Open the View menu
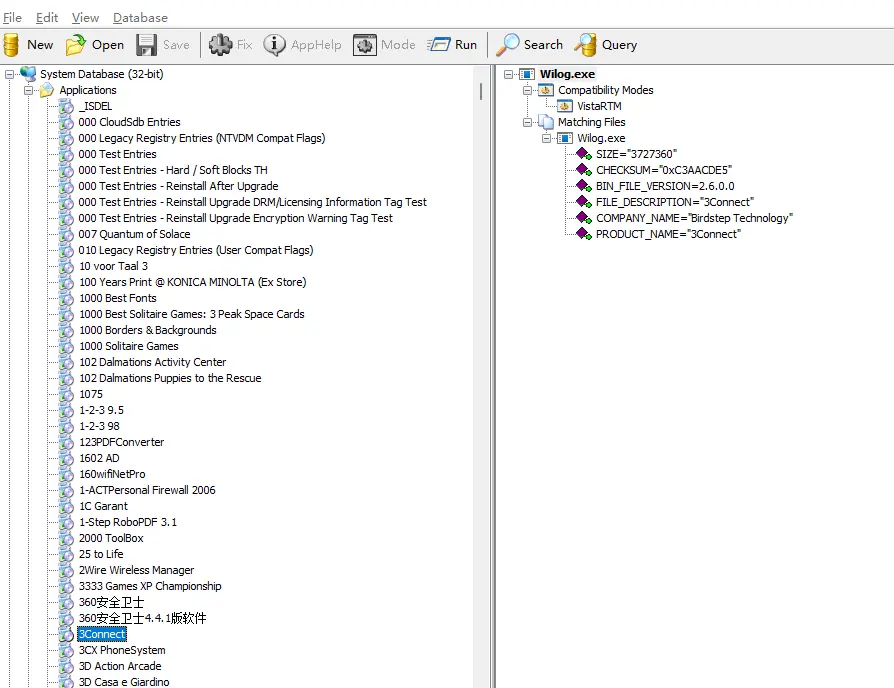The height and width of the screenshot is (688, 894). click(86, 18)
